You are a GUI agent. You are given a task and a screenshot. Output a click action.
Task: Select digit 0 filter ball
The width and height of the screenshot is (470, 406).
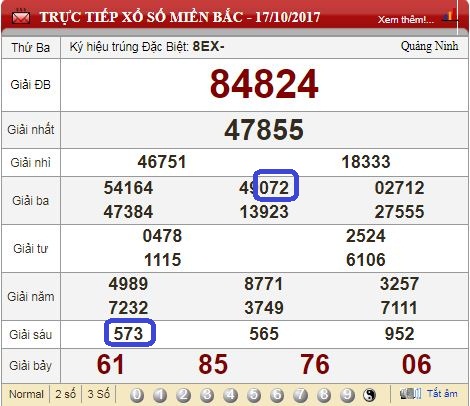[137, 395]
